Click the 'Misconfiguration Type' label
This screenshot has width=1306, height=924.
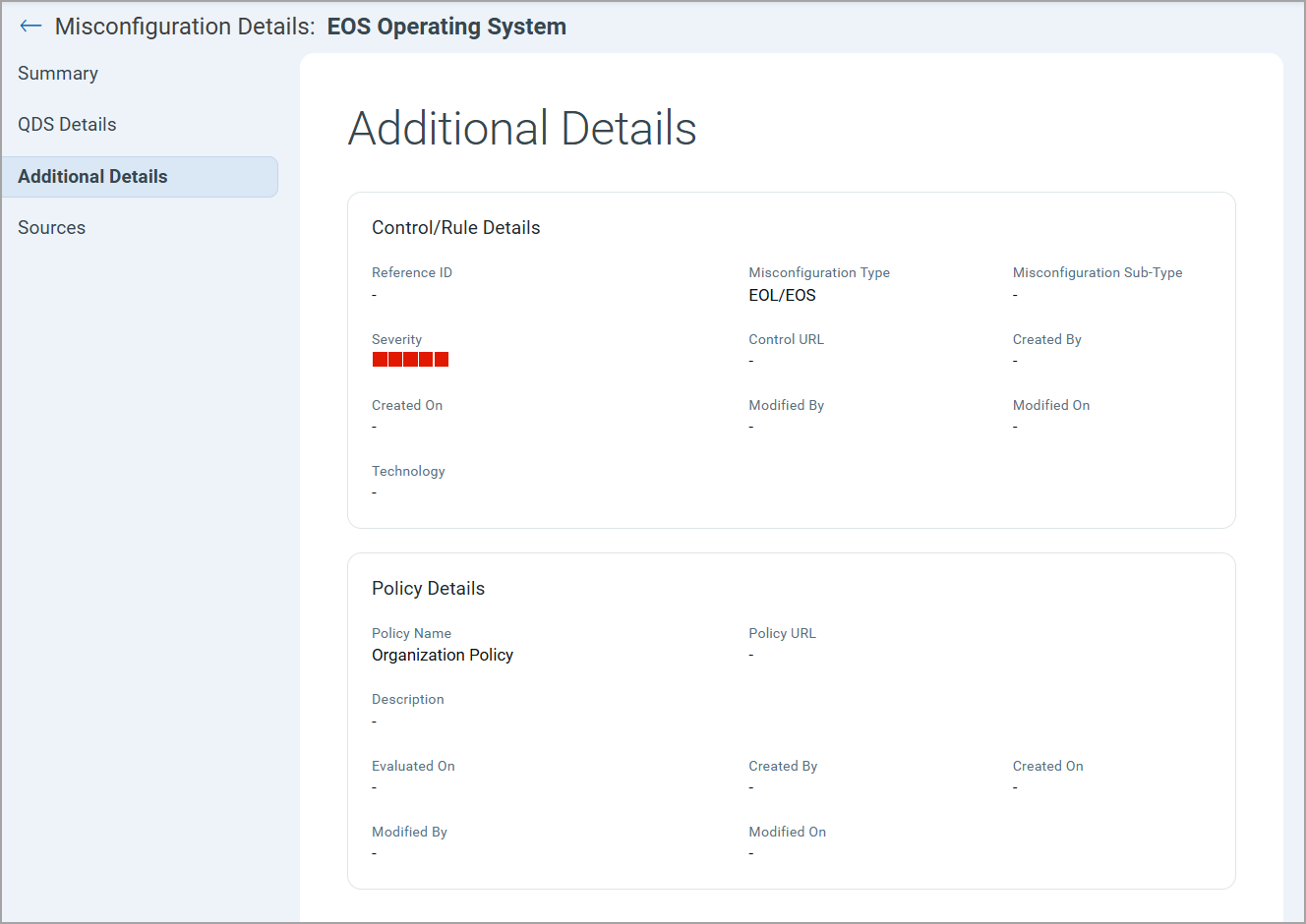(x=819, y=273)
